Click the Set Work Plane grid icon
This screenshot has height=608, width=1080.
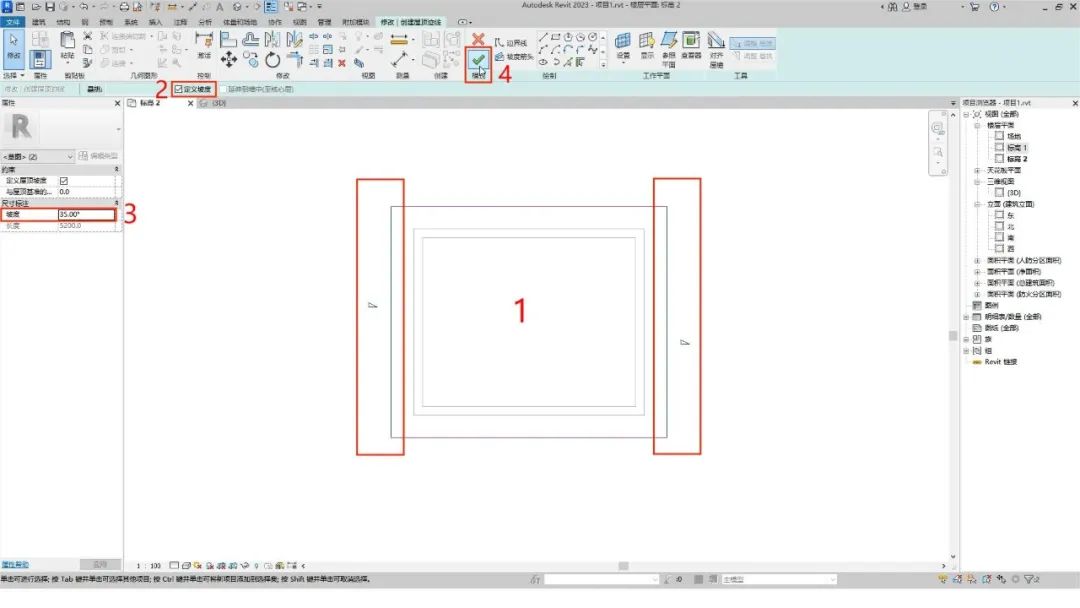point(623,41)
